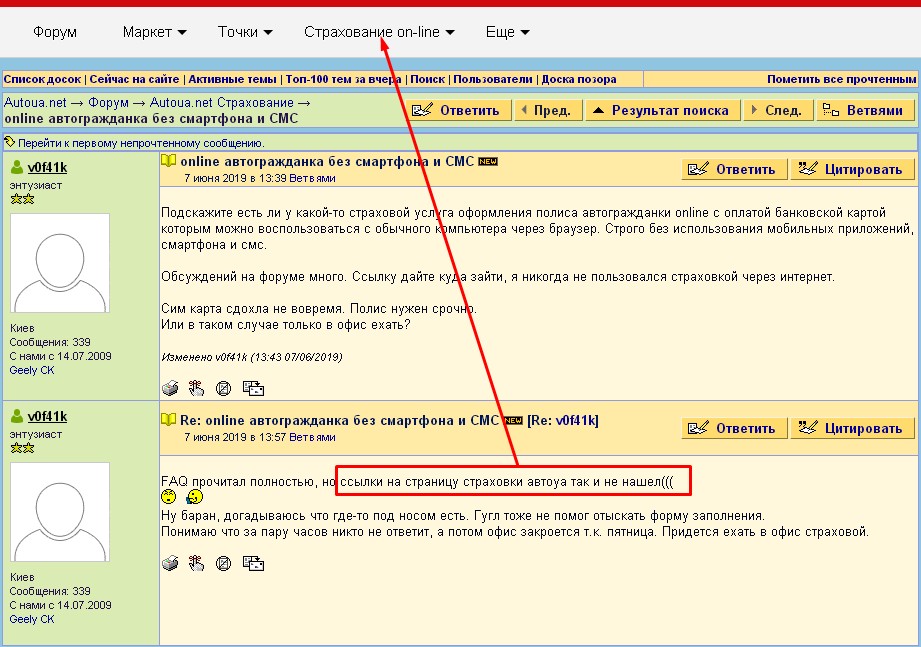Screen dimensions: 921x647
Task: Click first post's user avatar placeholder
Action: [x=59, y=263]
